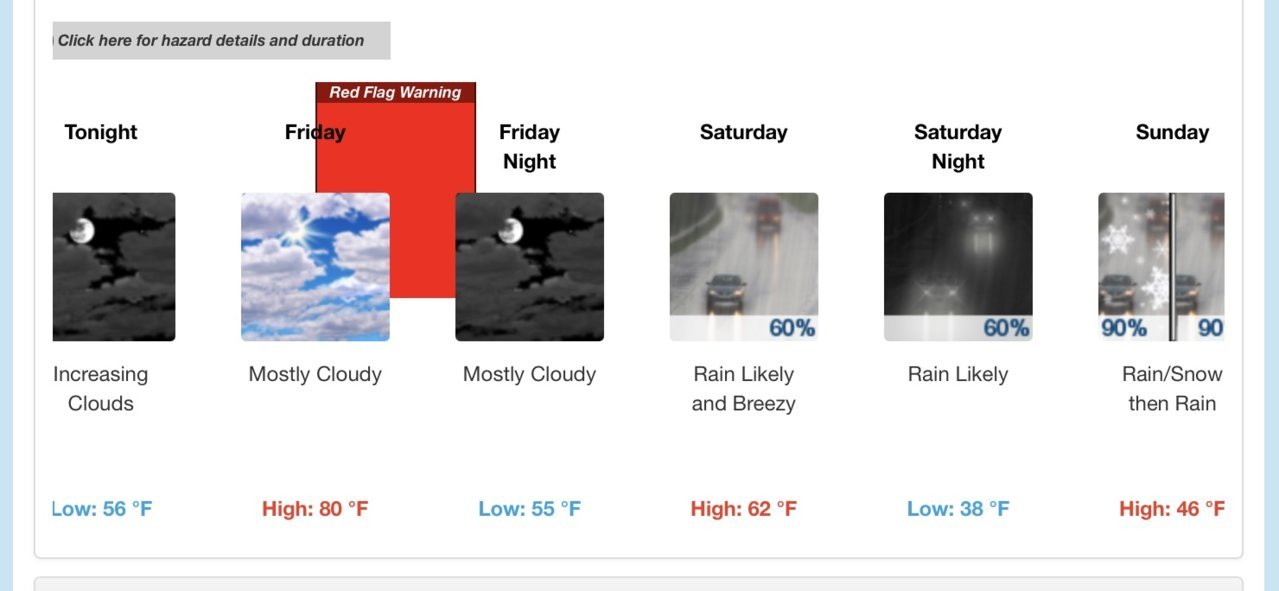Click the Low: 56 °F temperature
Screen dimensions: 1279x591
pyautogui.click(x=102, y=509)
